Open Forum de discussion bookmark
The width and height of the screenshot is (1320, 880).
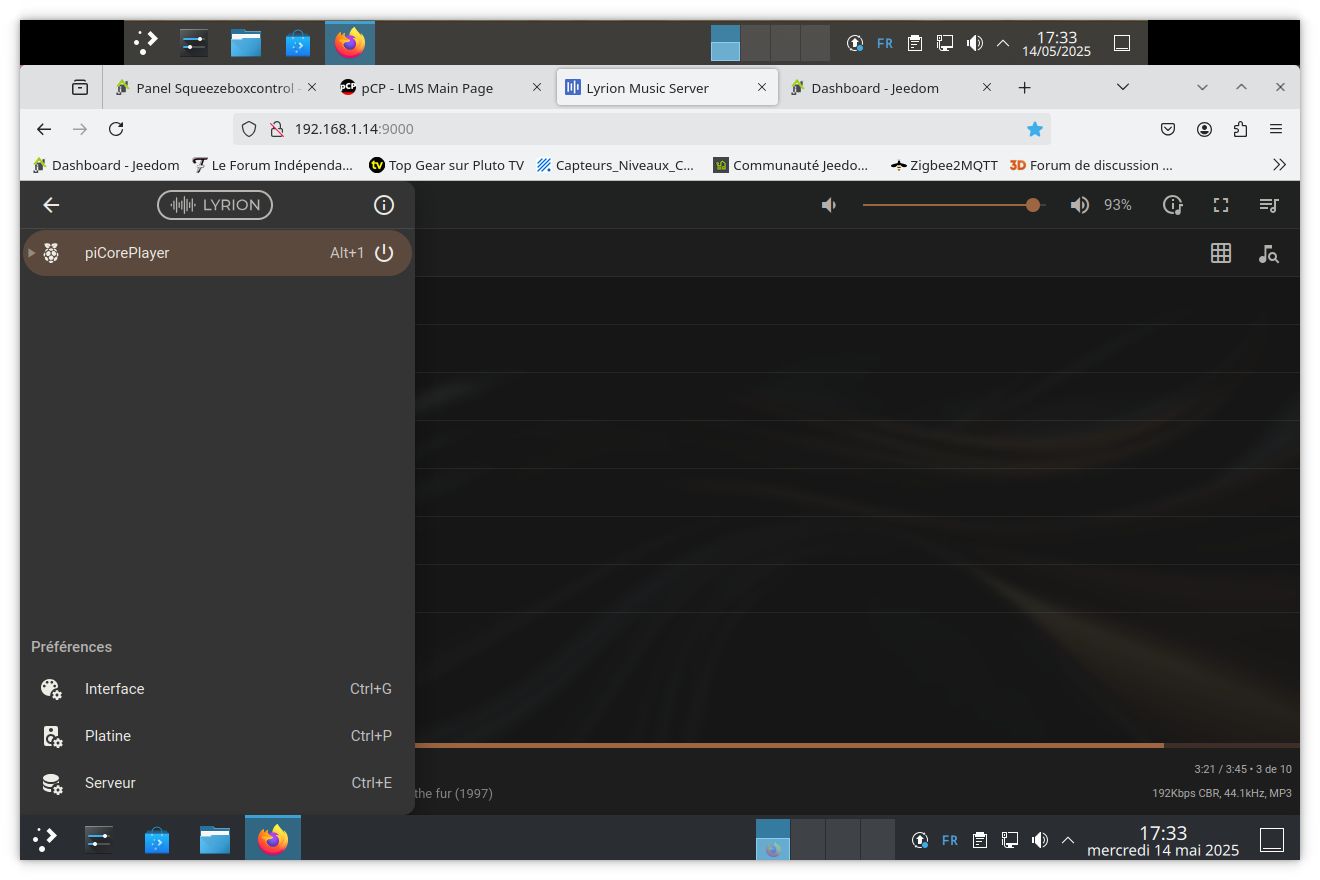coord(1090,165)
